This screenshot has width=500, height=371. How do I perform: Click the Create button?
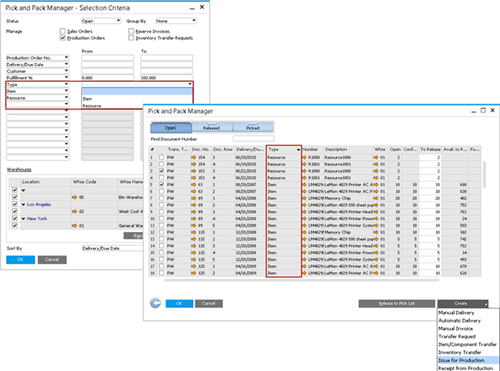tap(463, 303)
